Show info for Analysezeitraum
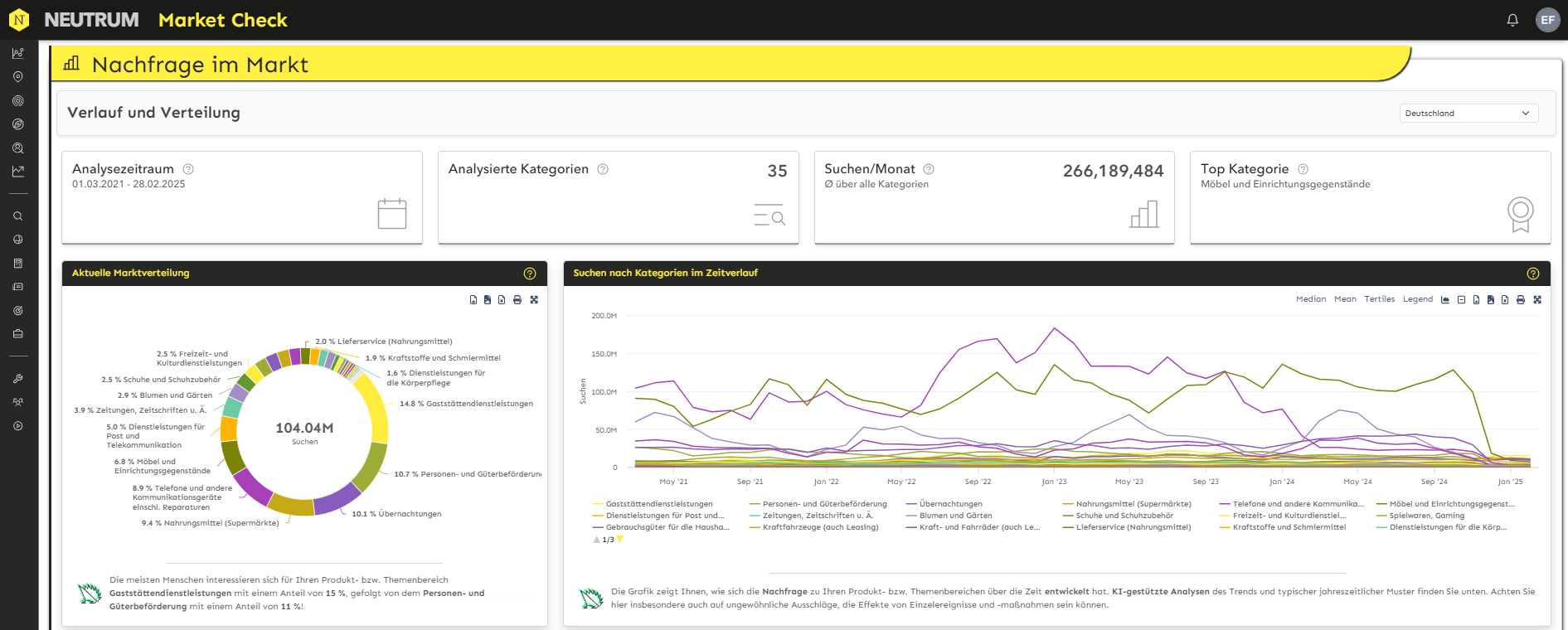The width and height of the screenshot is (1568, 630). [x=188, y=169]
